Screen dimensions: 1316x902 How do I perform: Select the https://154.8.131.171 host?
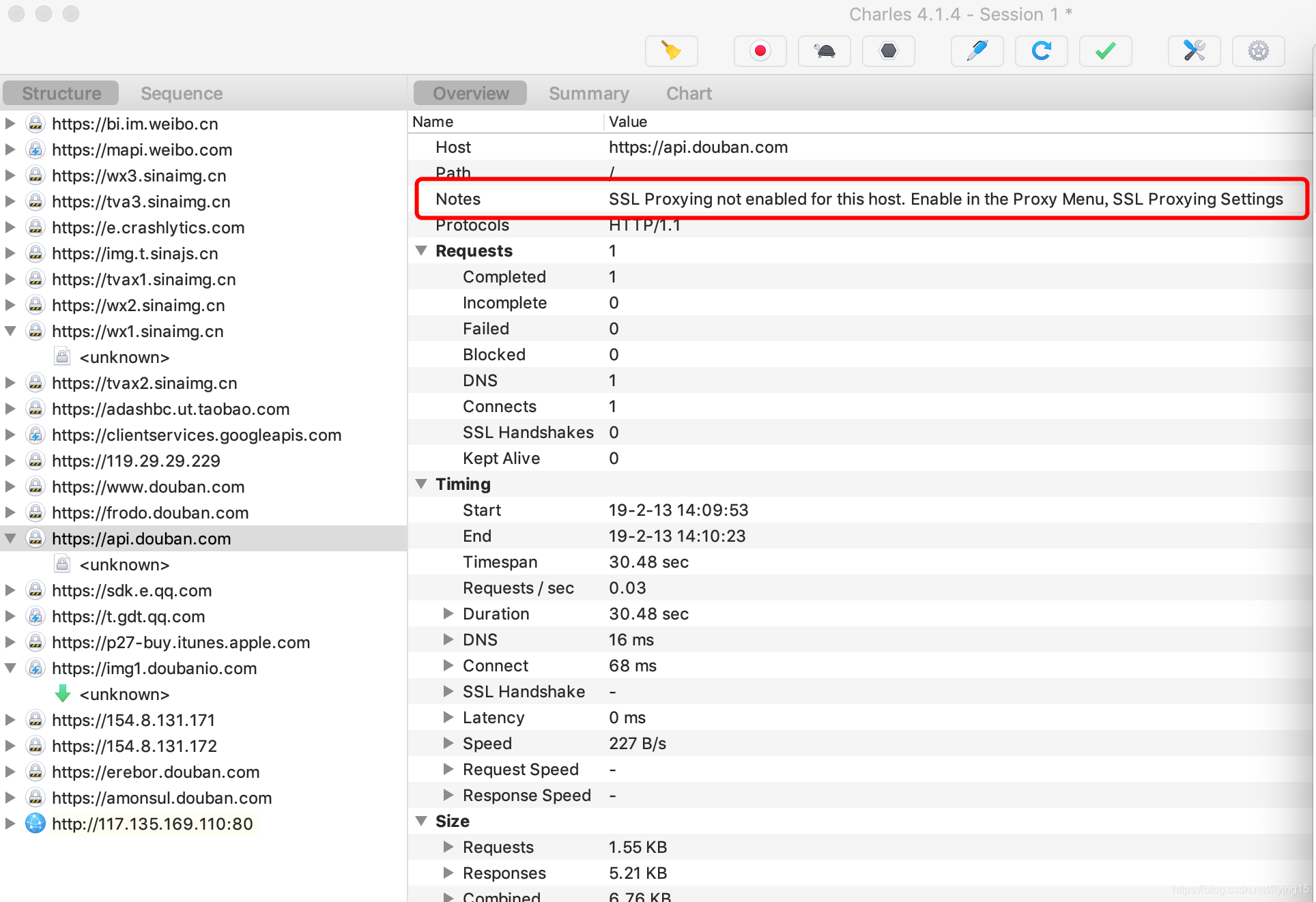tap(133, 720)
